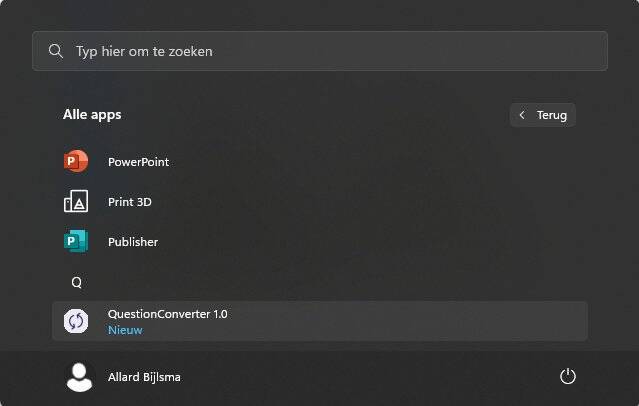Screen dimensions: 639x406
Task: Launch QuestionConverter via its circular arrows icon
Action: click(x=76, y=321)
